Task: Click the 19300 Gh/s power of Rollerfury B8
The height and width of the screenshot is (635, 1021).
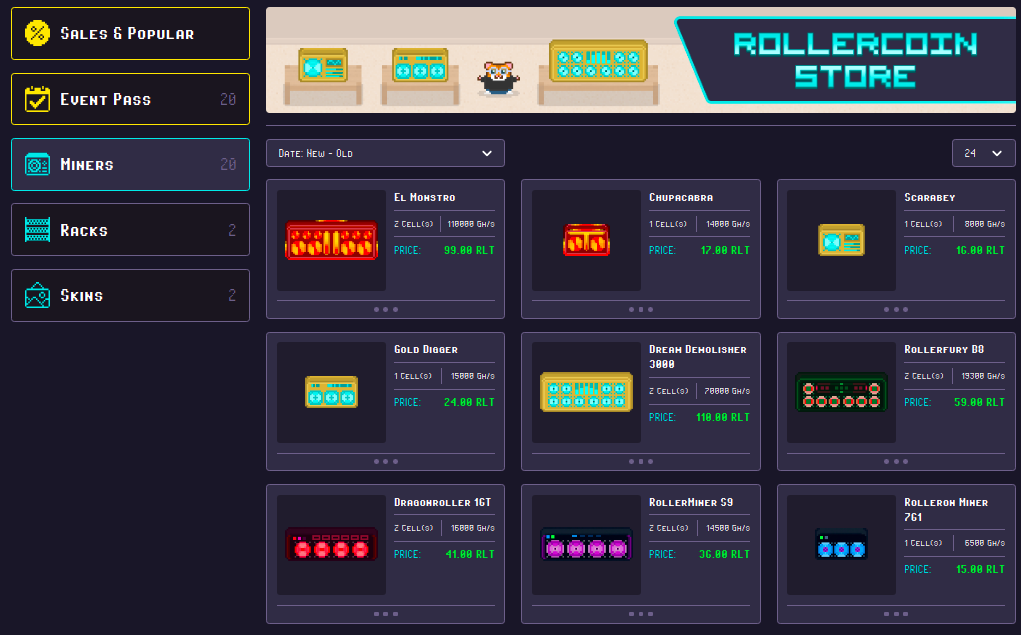Action: pyautogui.click(x=983, y=376)
